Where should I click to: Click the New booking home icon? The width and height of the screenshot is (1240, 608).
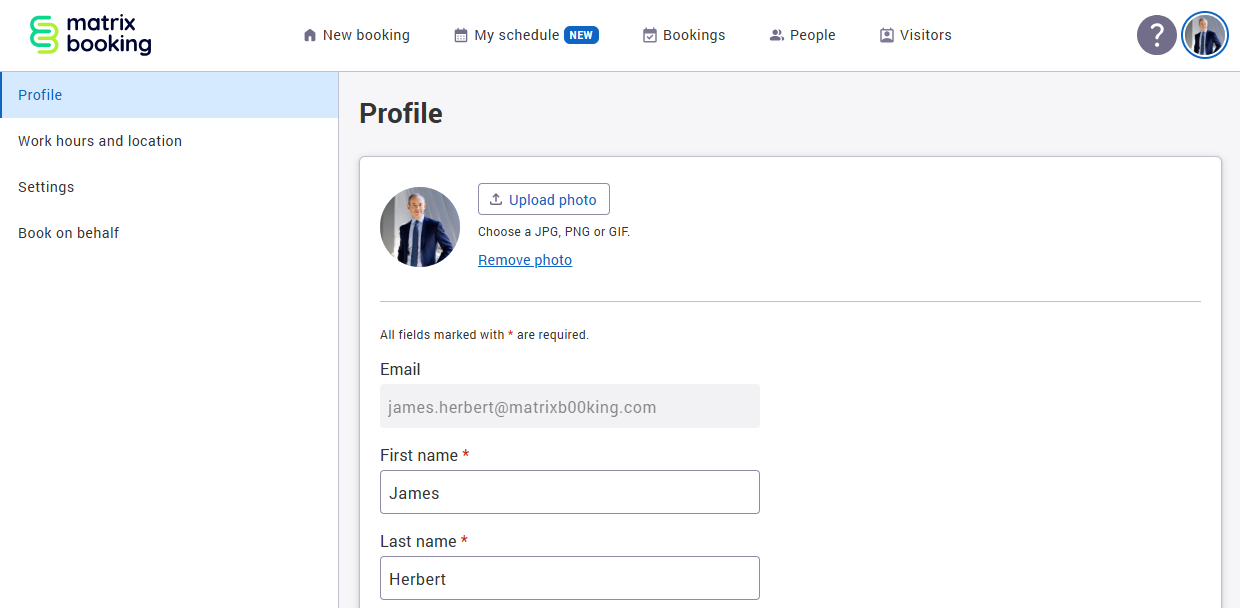[x=310, y=35]
